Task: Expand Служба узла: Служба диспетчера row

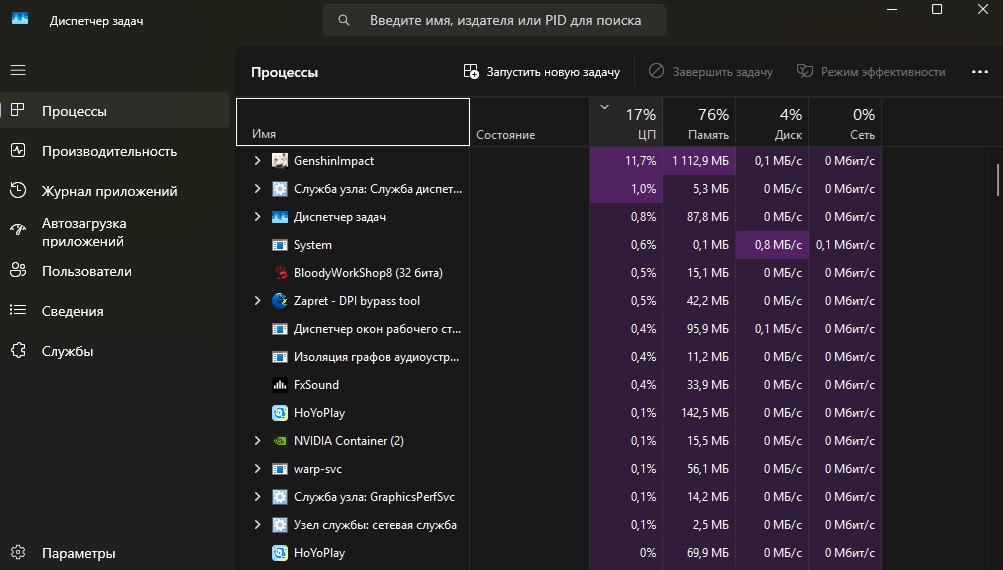Action: [257, 189]
